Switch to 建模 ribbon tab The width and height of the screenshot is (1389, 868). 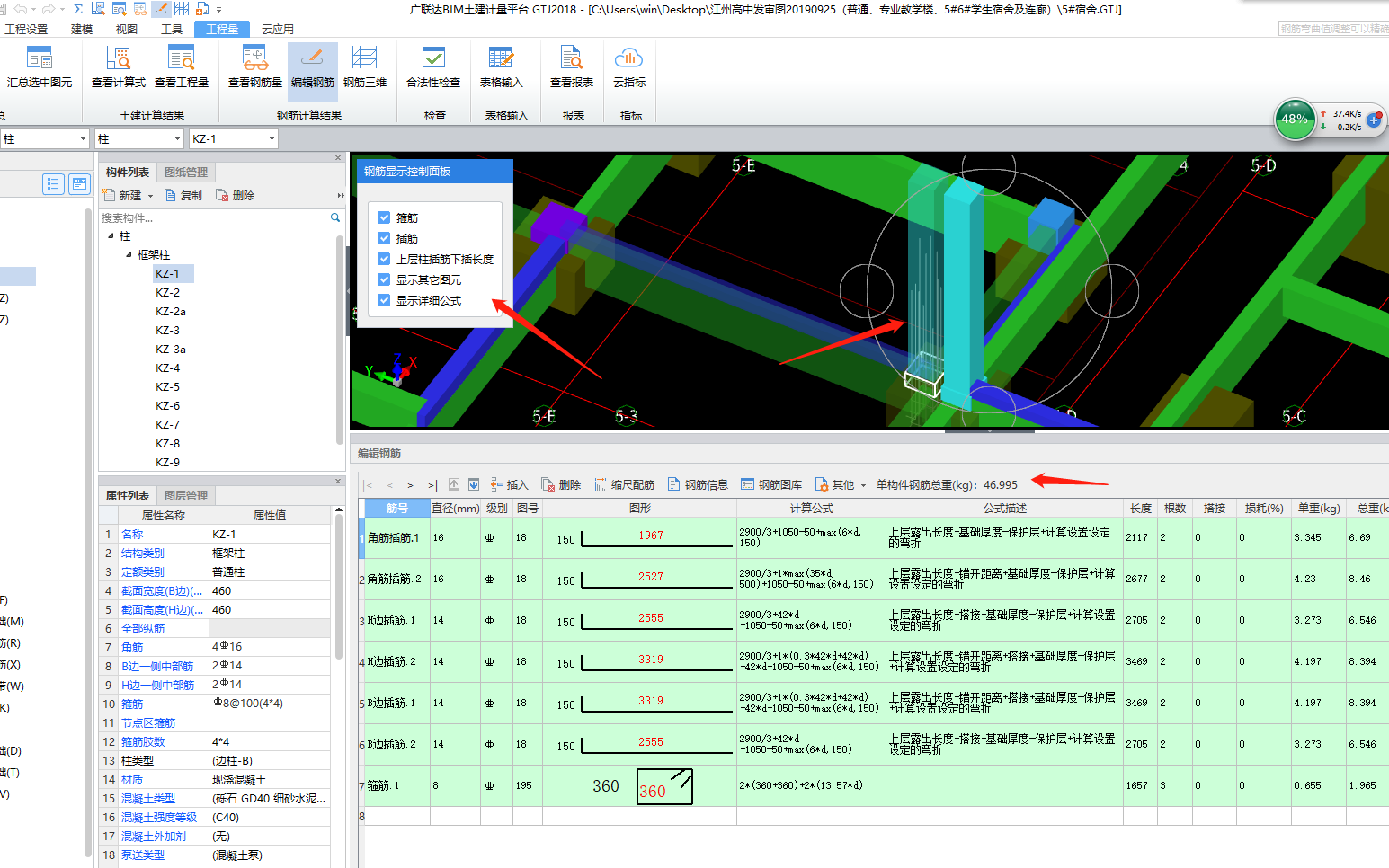point(82,29)
